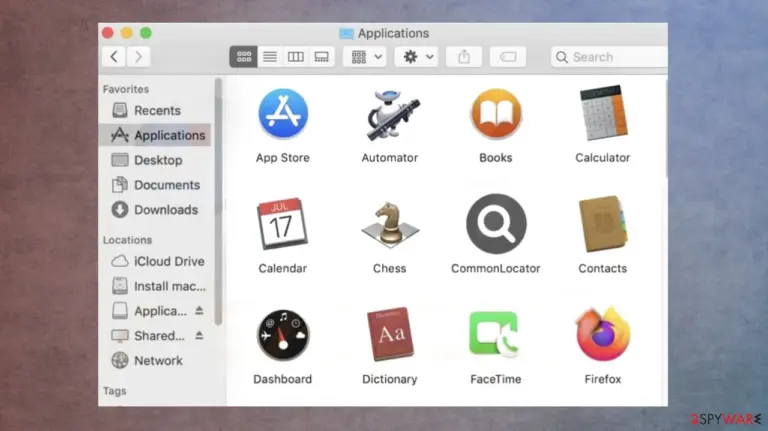Select the Applica... disk location

click(149, 311)
